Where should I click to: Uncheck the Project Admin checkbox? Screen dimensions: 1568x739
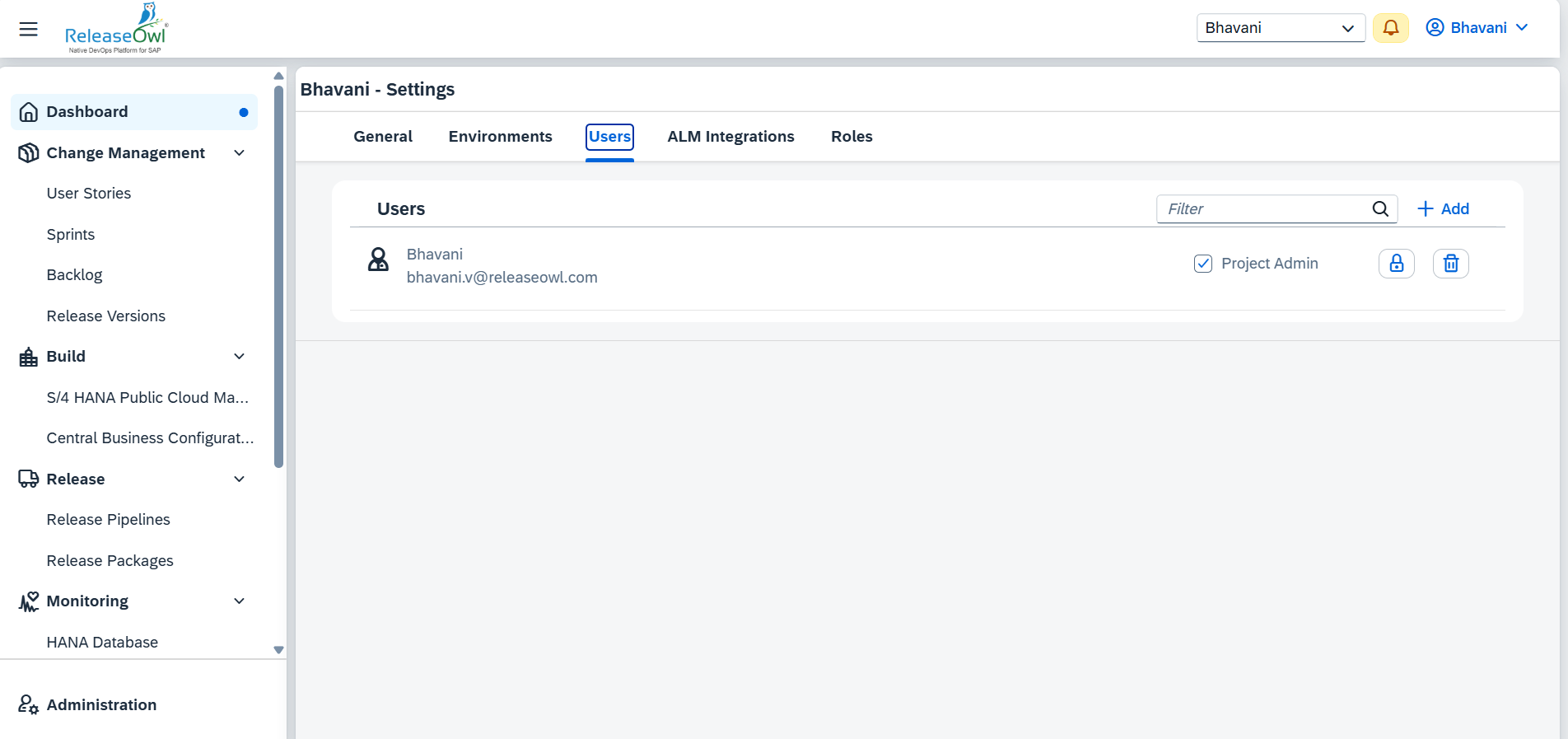pyautogui.click(x=1202, y=264)
